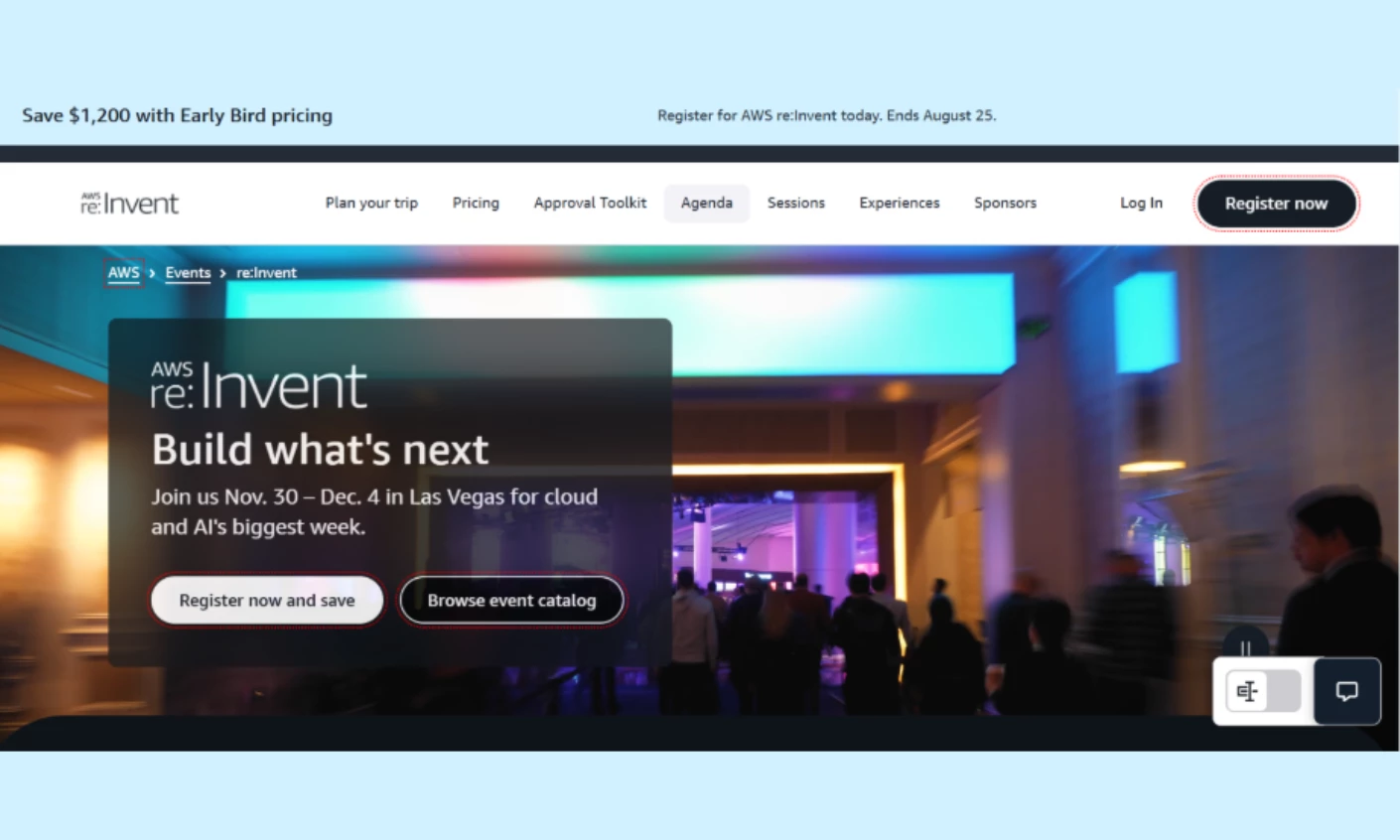
Task: Click Browse event catalog button
Action: click(x=511, y=600)
